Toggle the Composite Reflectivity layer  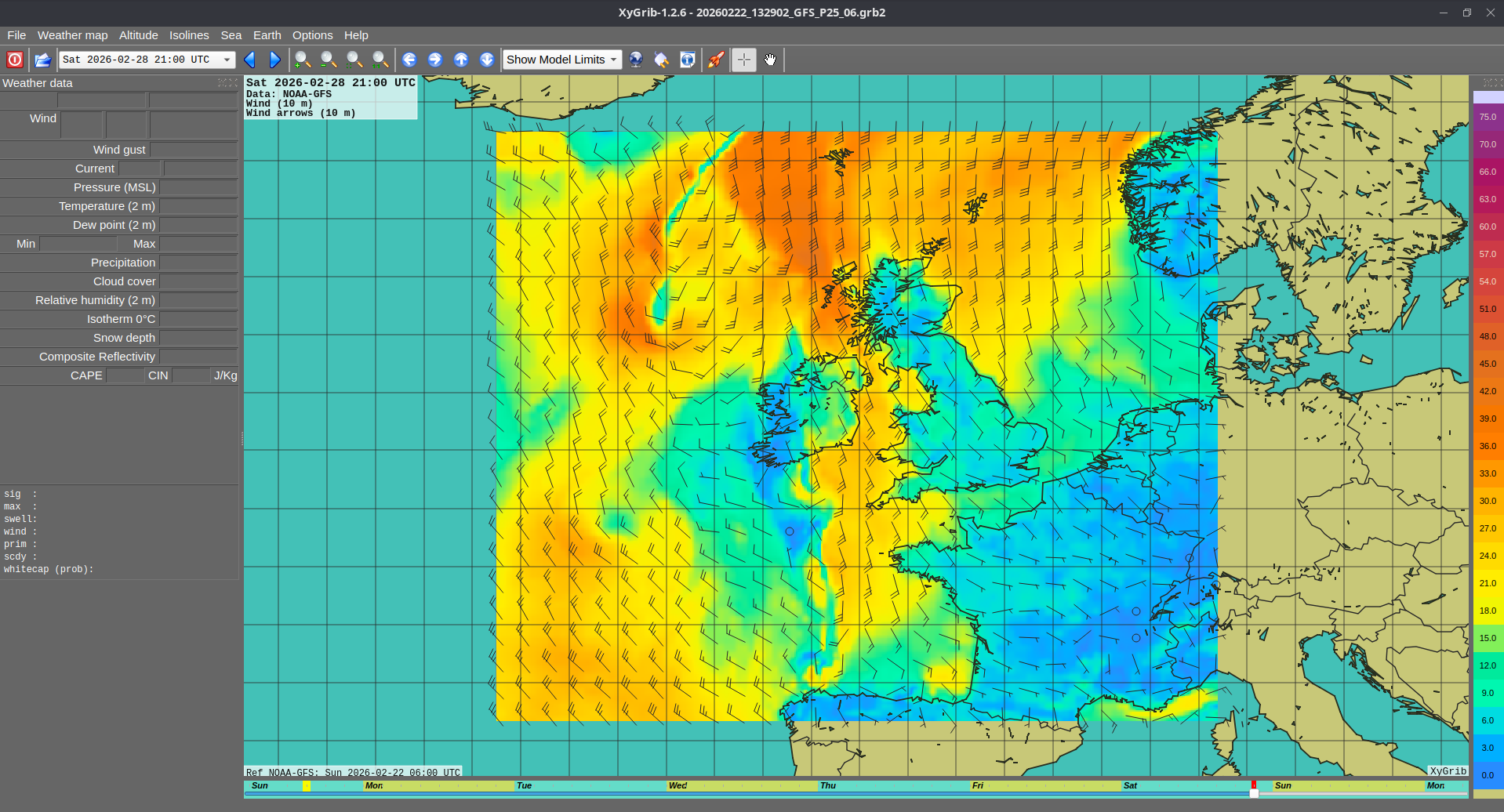pos(96,357)
